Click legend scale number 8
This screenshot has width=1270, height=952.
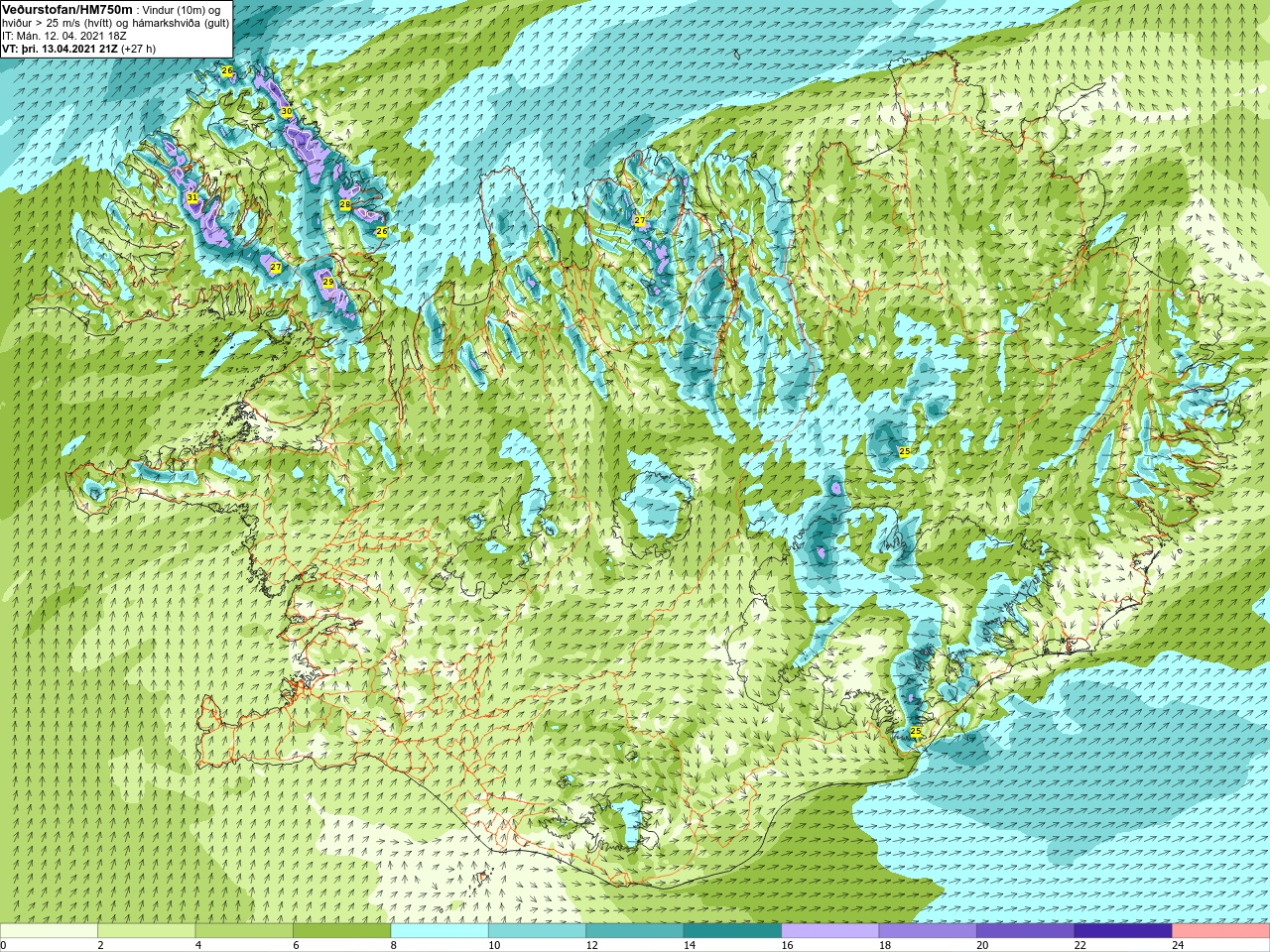pyautogui.click(x=394, y=945)
